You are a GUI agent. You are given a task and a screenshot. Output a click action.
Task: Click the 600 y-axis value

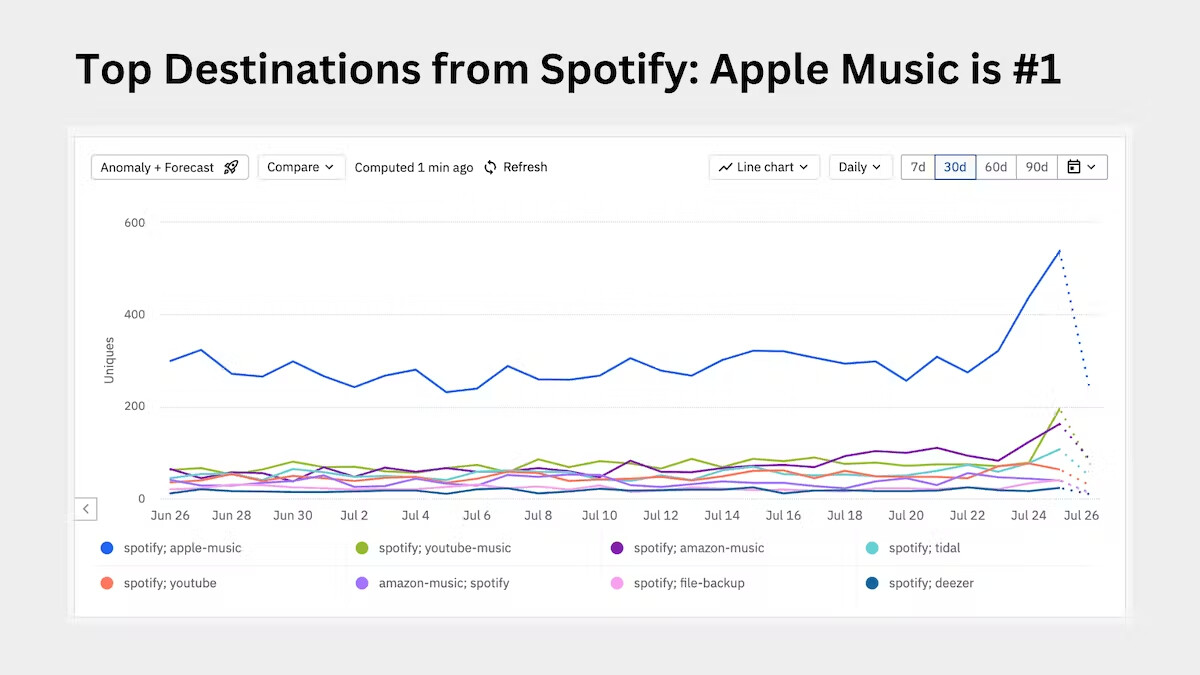[x=135, y=222]
